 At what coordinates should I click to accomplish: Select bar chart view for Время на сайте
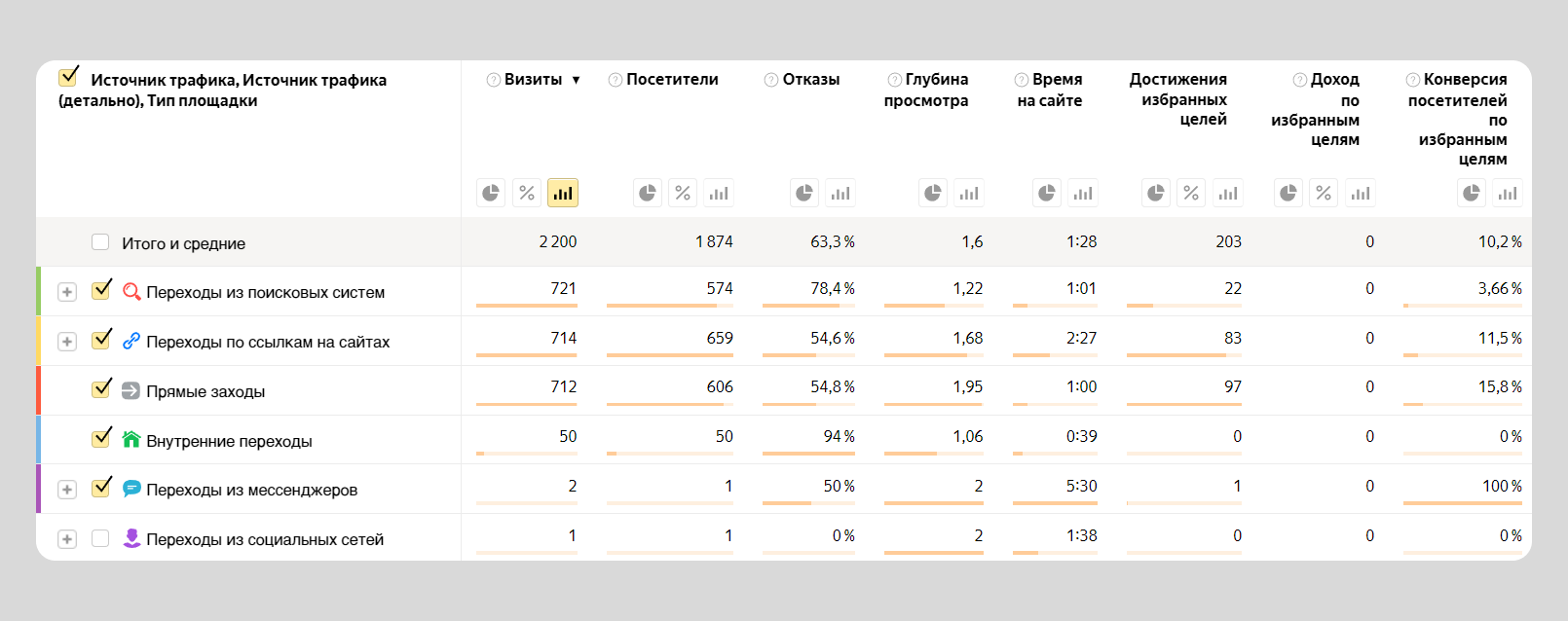pyautogui.click(x=1083, y=193)
